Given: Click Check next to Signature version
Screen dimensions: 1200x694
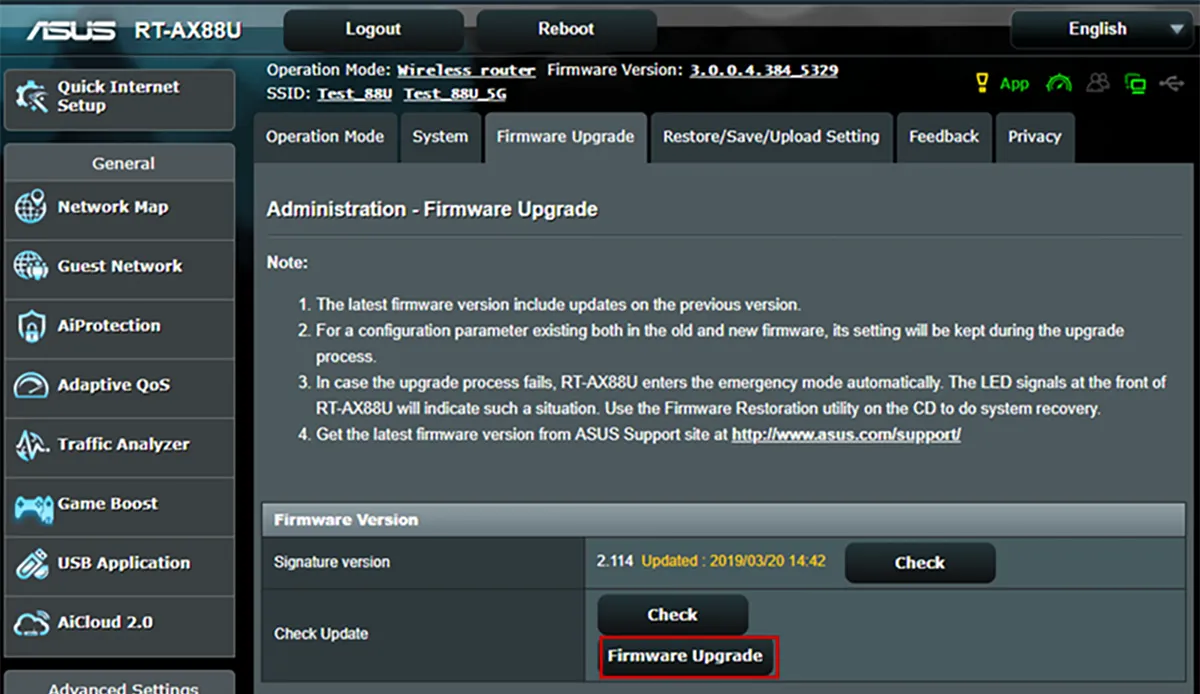Looking at the screenshot, I should 920,563.
